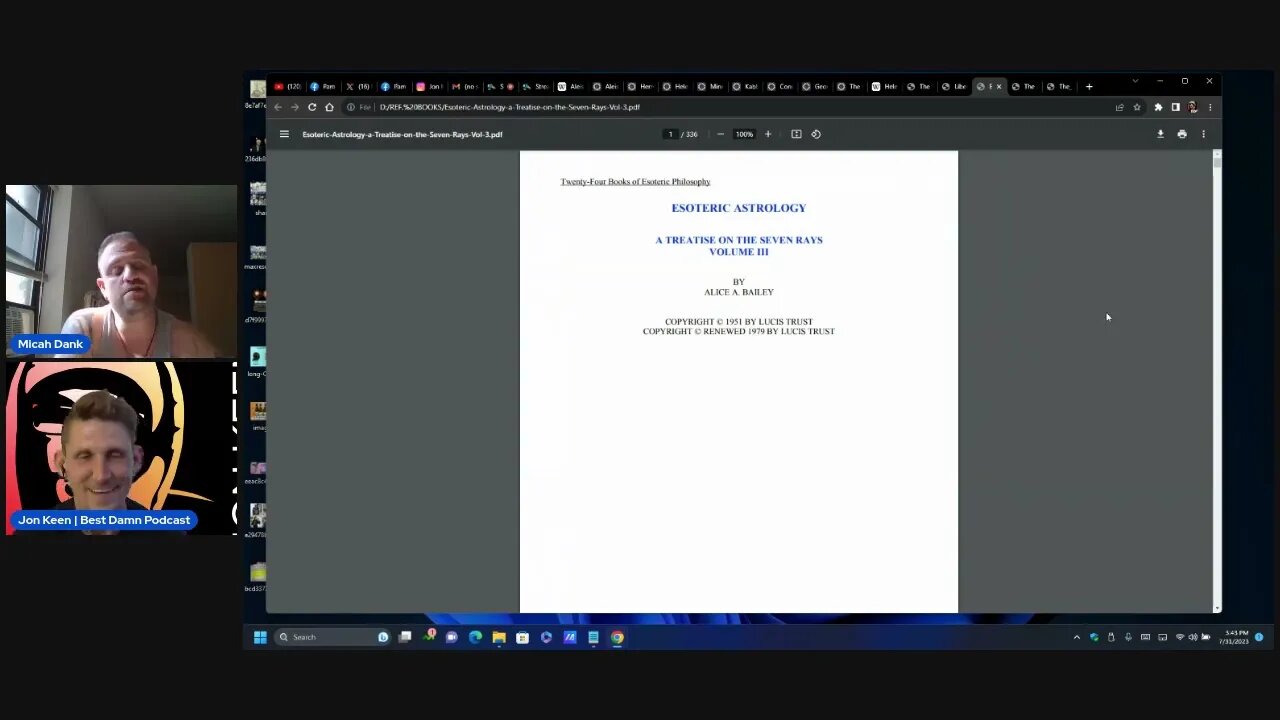Image resolution: width=1280 pixels, height=720 pixels.
Task: Click the taskbar Search box
Action: 332,637
